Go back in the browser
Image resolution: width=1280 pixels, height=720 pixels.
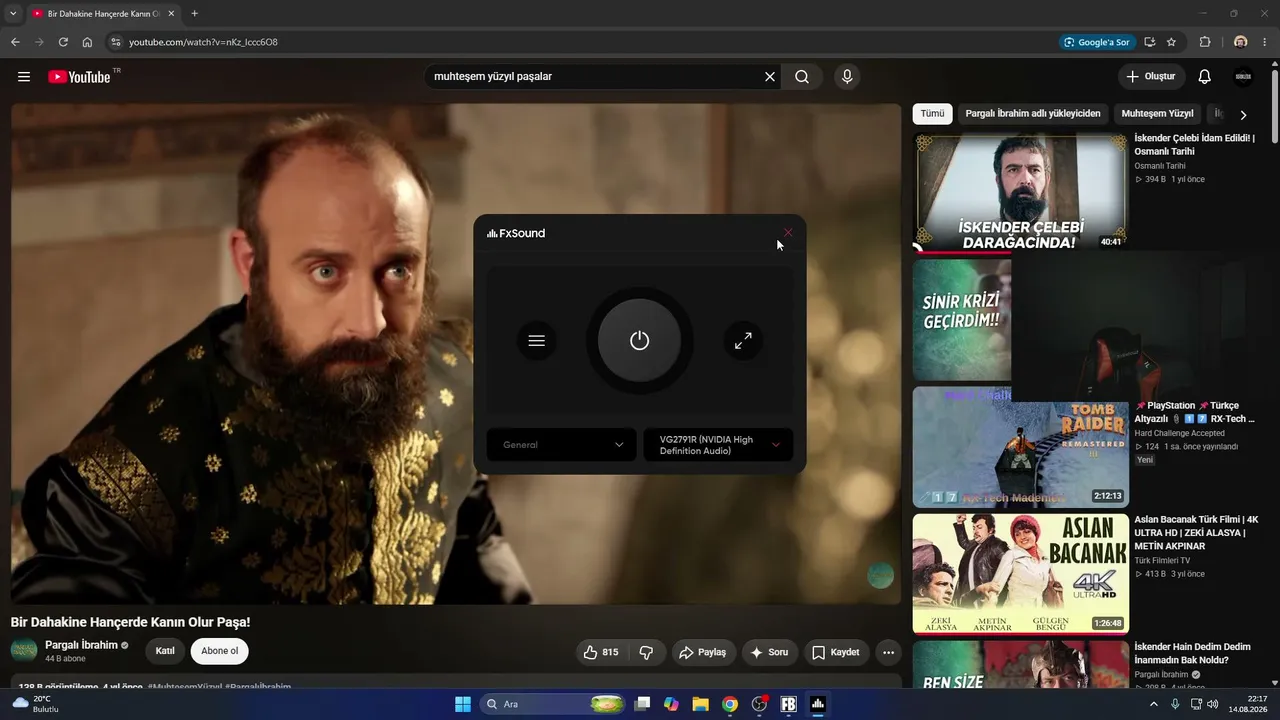click(15, 42)
